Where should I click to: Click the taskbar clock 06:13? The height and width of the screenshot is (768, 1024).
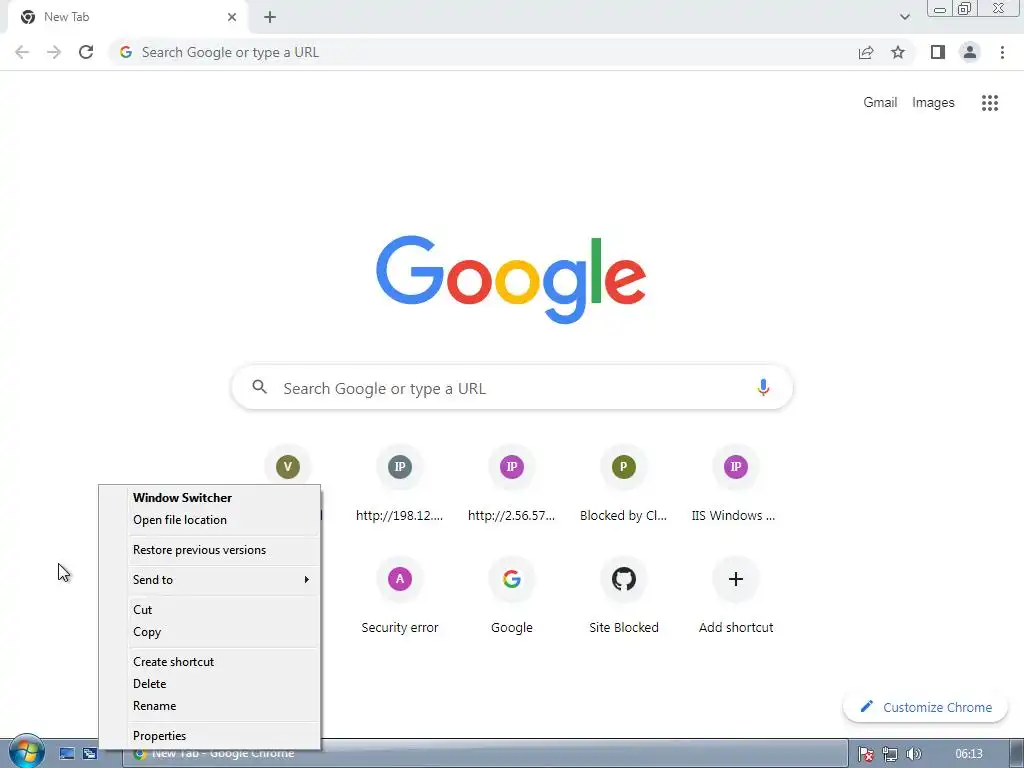point(968,754)
